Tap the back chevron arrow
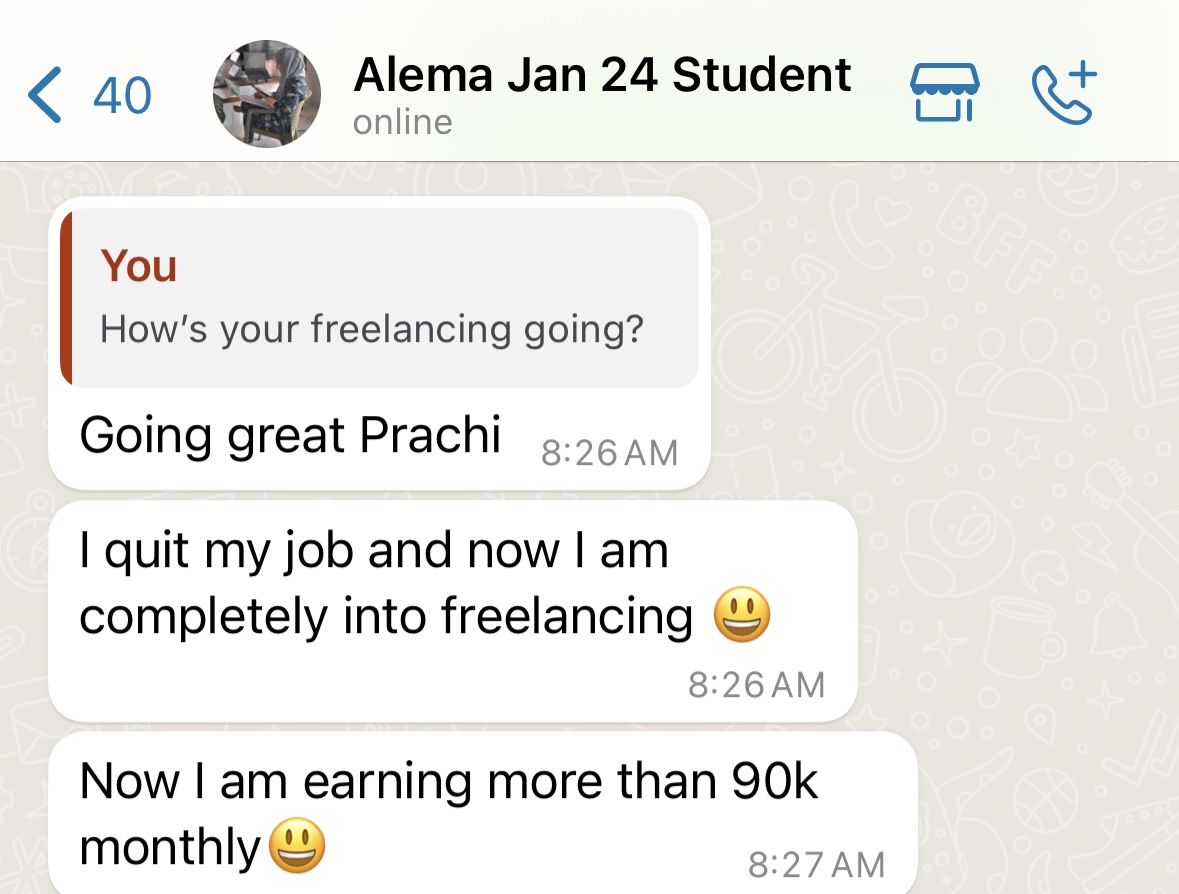1179x894 pixels. pyautogui.click(x=44, y=96)
